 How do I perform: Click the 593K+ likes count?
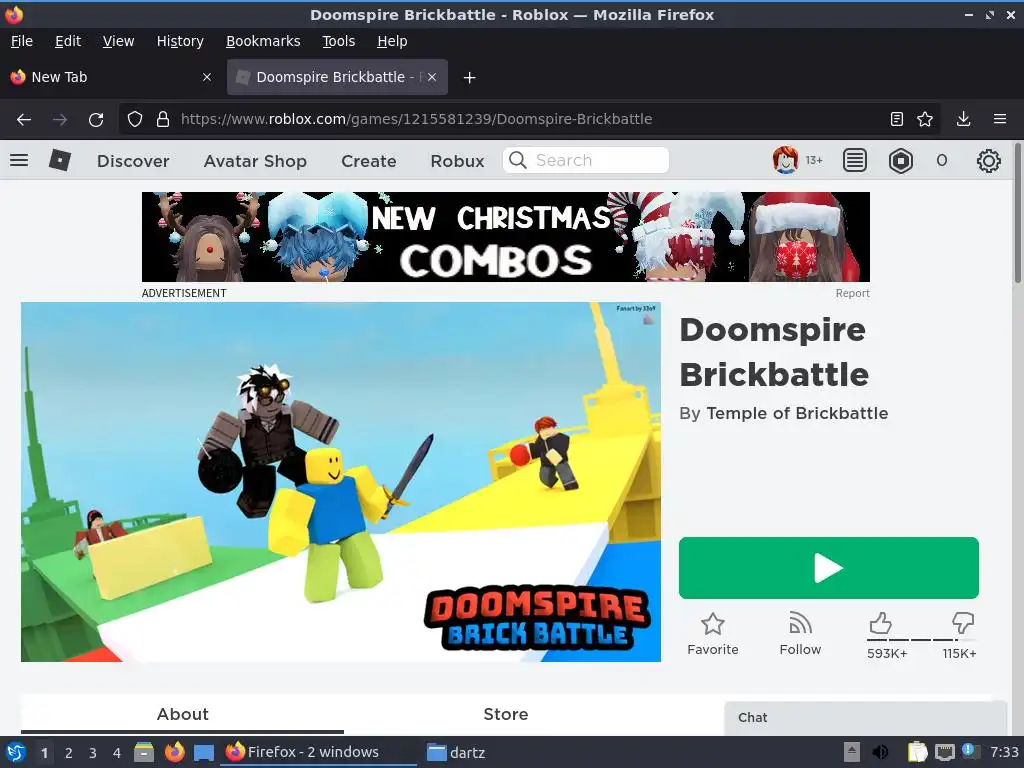tap(887, 654)
